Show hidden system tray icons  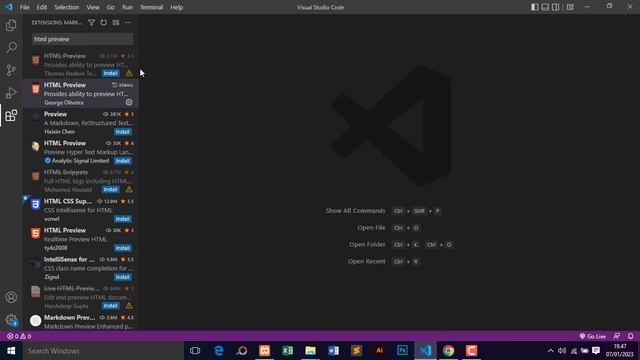pyautogui.click(x=551, y=351)
